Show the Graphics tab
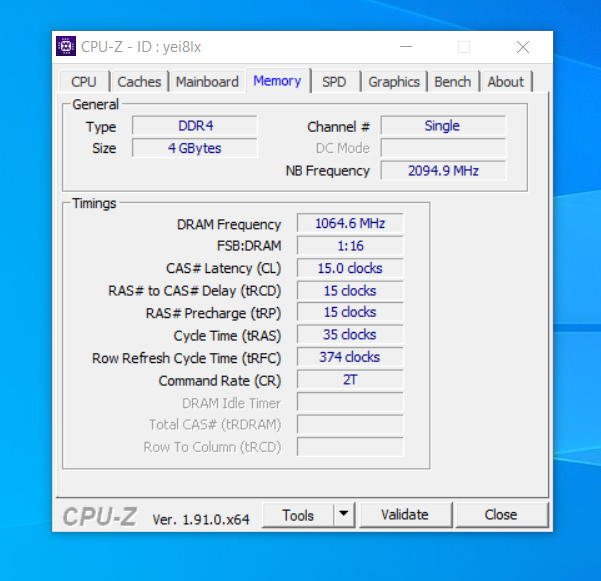This screenshot has width=601, height=581. pos(394,82)
